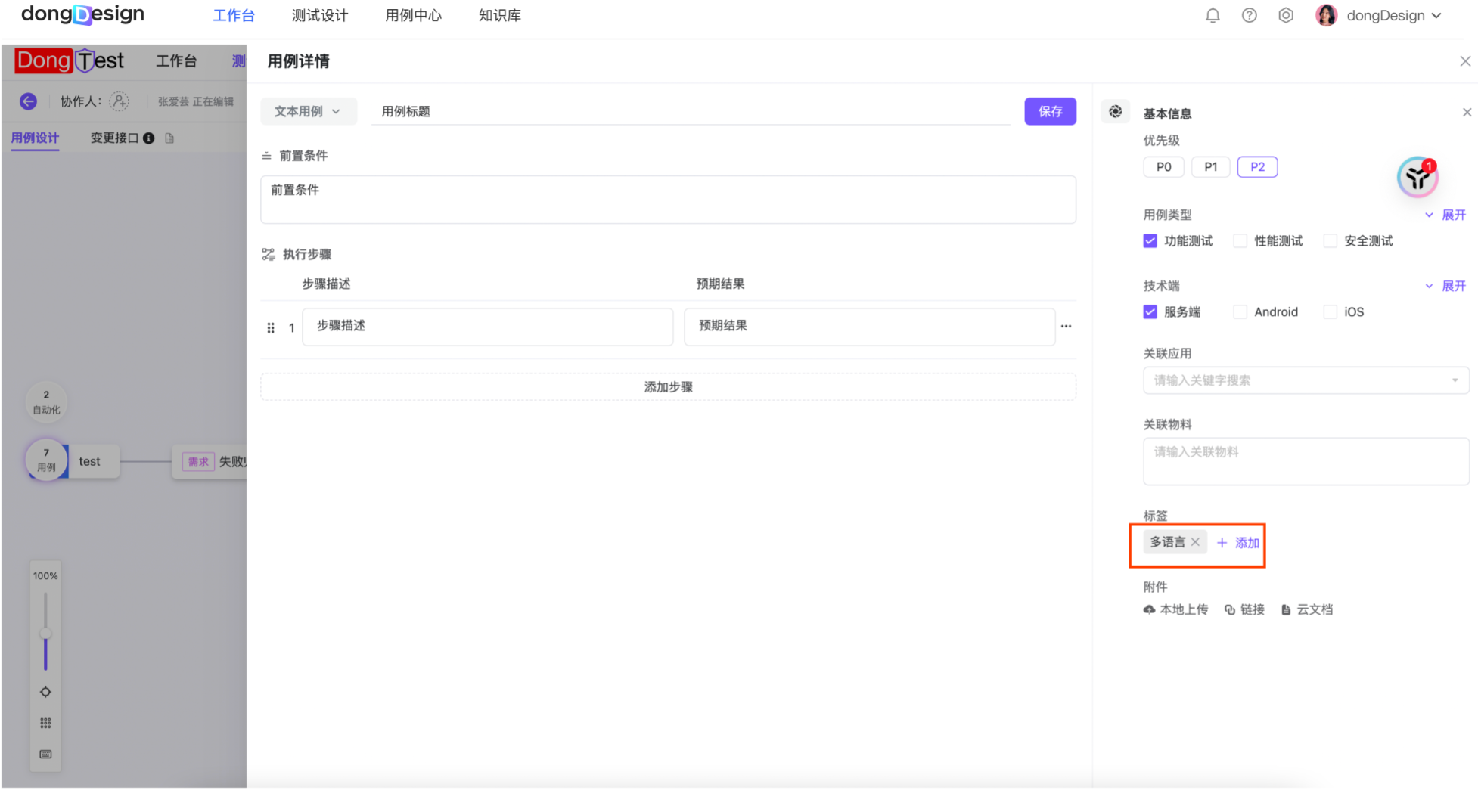Viewport: 1478px width, 812px height.
Task: Check the Android checkbox
Action: 1240,312
